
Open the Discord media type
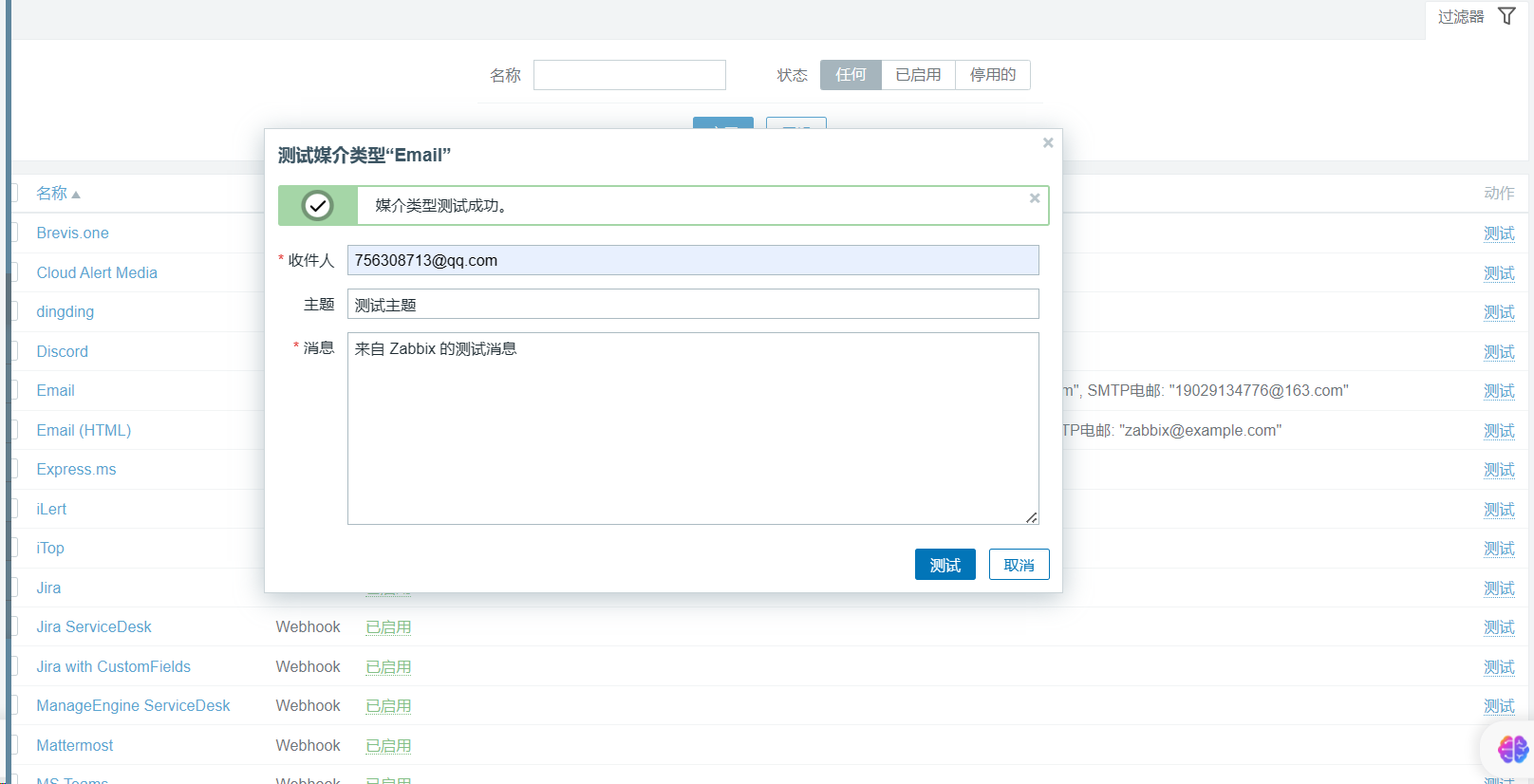point(62,351)
